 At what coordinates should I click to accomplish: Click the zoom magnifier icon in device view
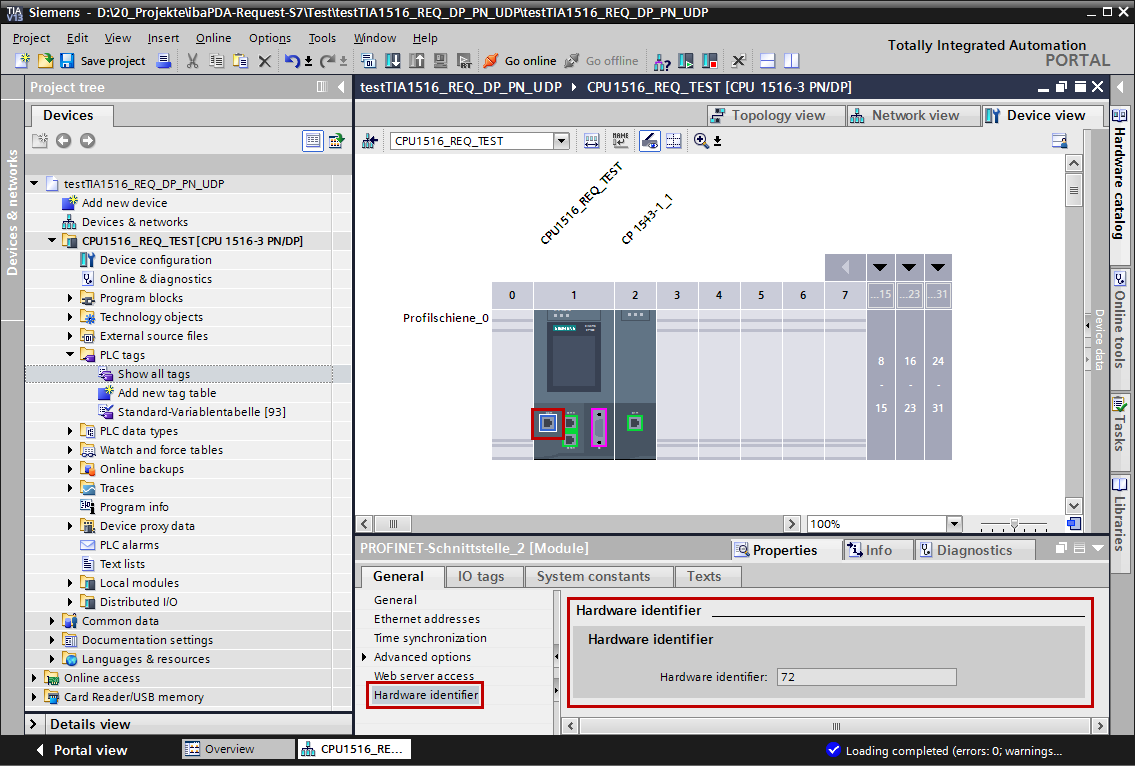(x=701, y=141)
